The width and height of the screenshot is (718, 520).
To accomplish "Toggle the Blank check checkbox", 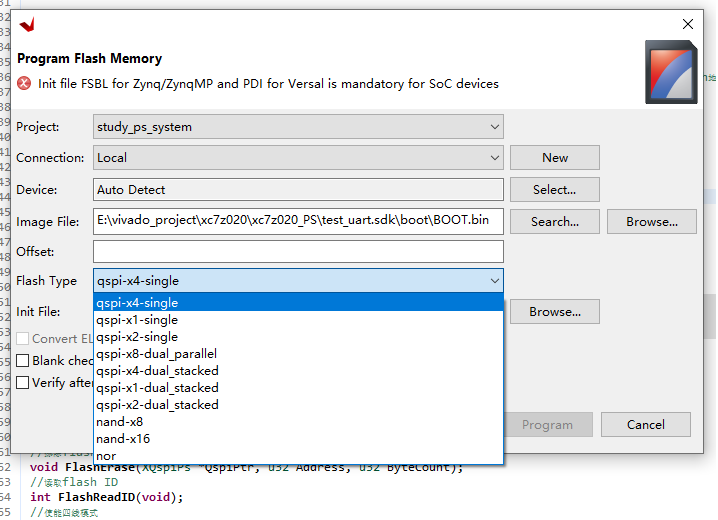I will tap(22, 360).
